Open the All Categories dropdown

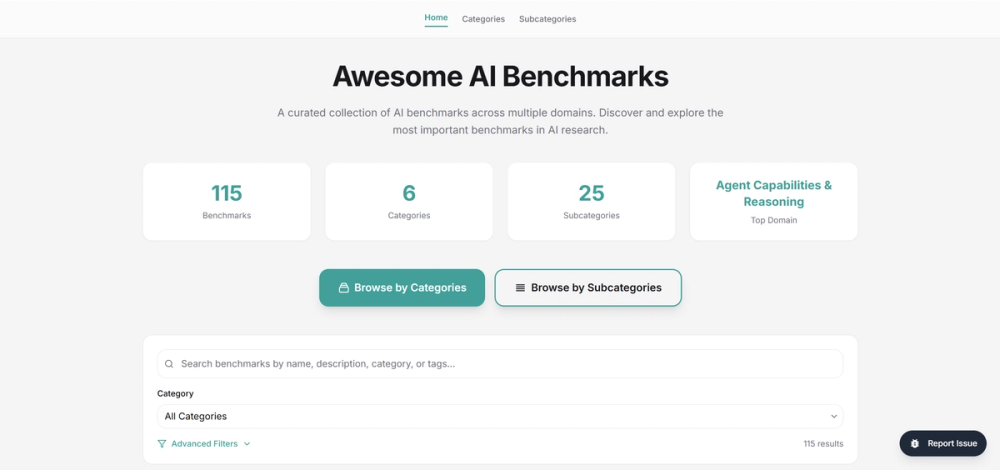500,416
